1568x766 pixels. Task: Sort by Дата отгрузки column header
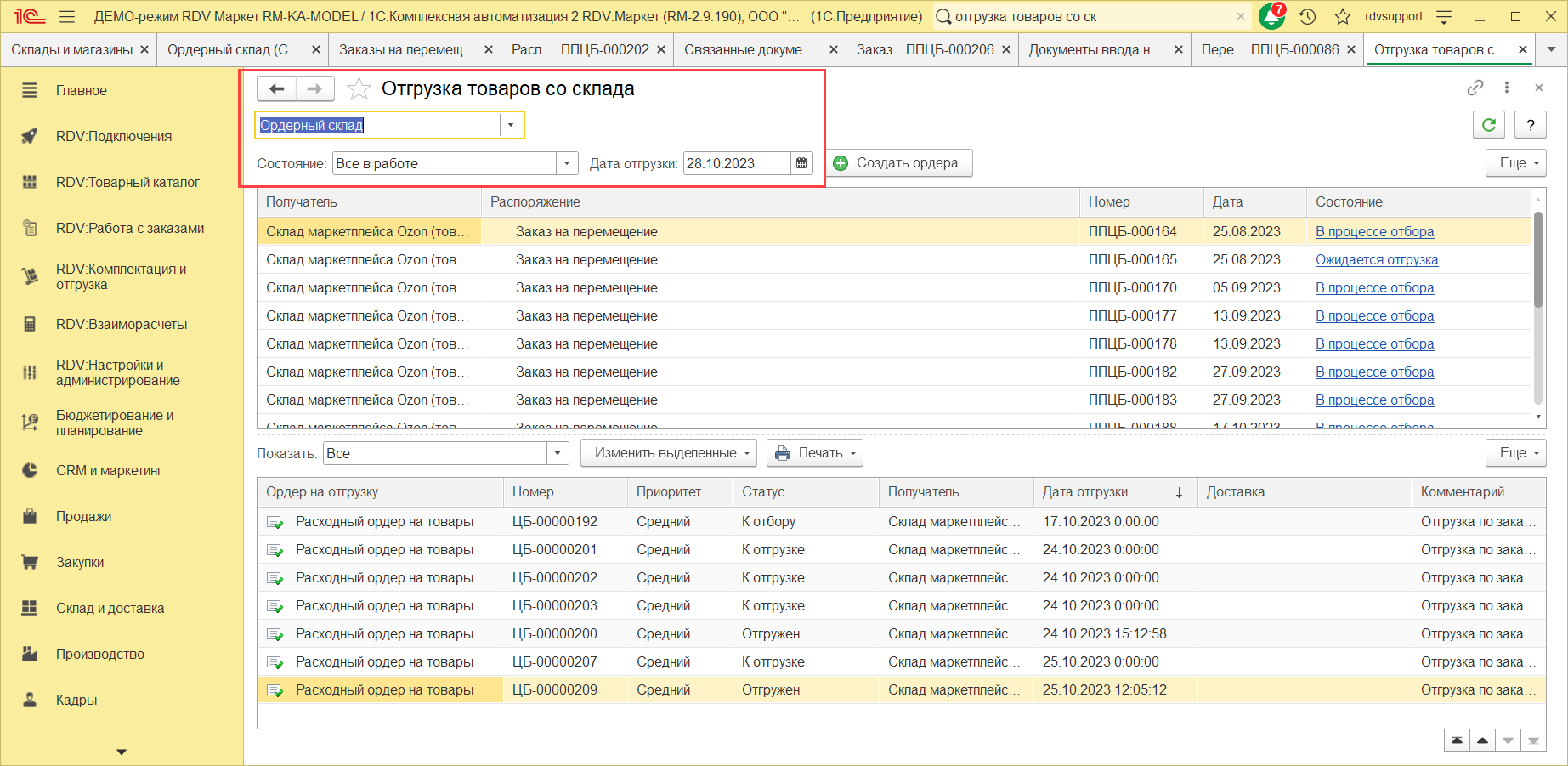[x=1085, y=491]
